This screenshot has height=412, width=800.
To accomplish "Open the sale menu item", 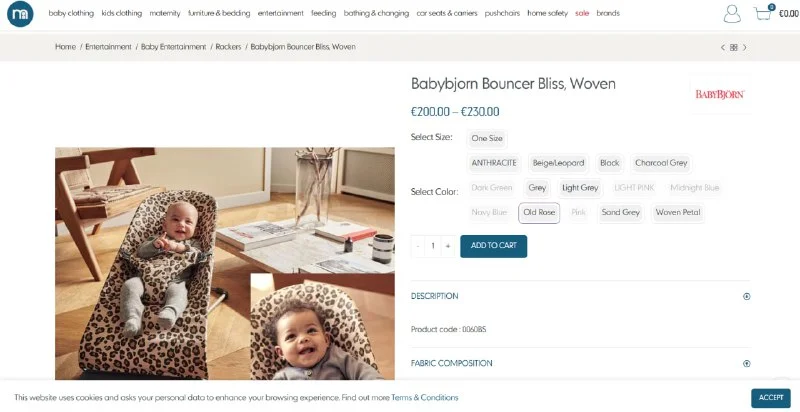I will click(582, 13).
